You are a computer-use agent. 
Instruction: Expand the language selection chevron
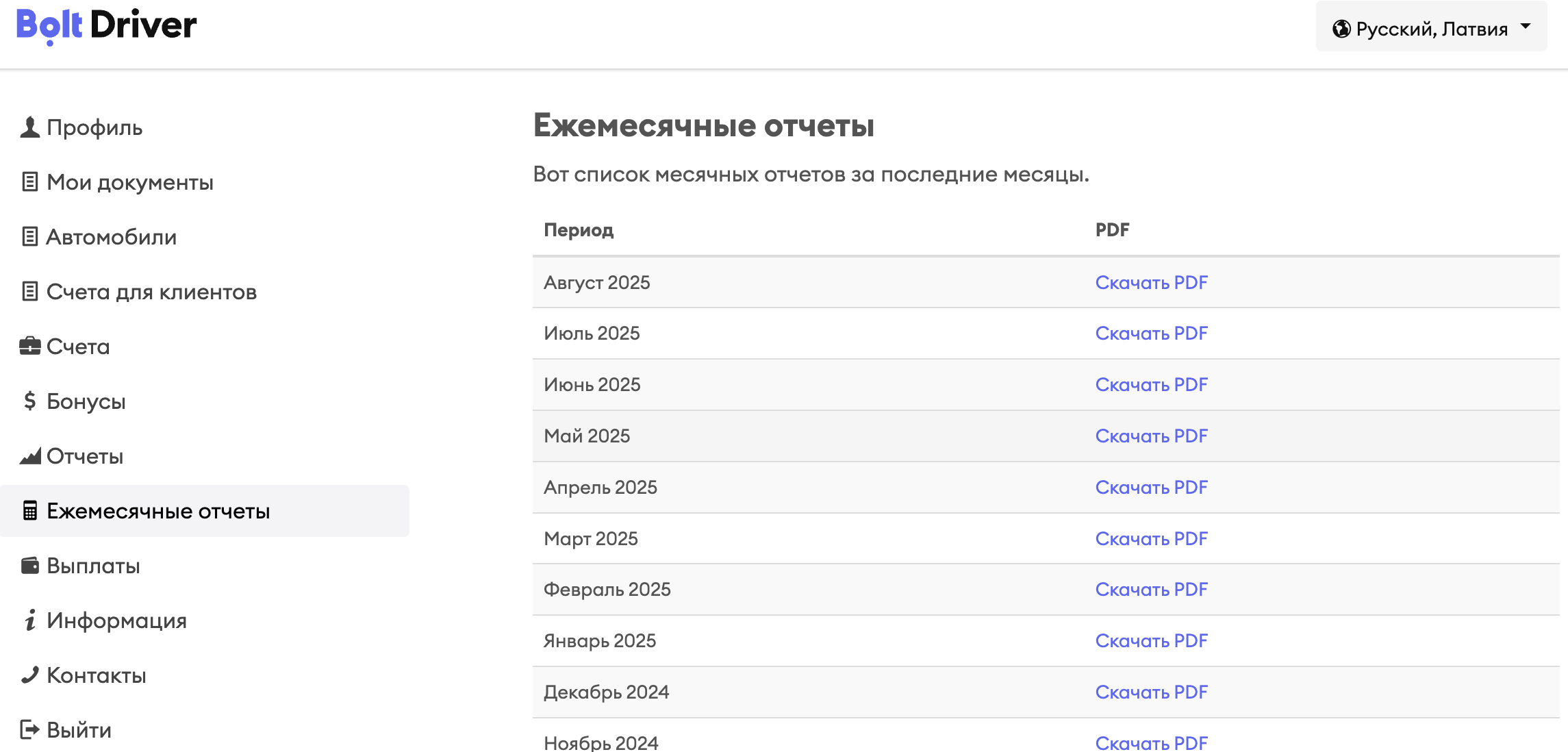point(1526,27)
